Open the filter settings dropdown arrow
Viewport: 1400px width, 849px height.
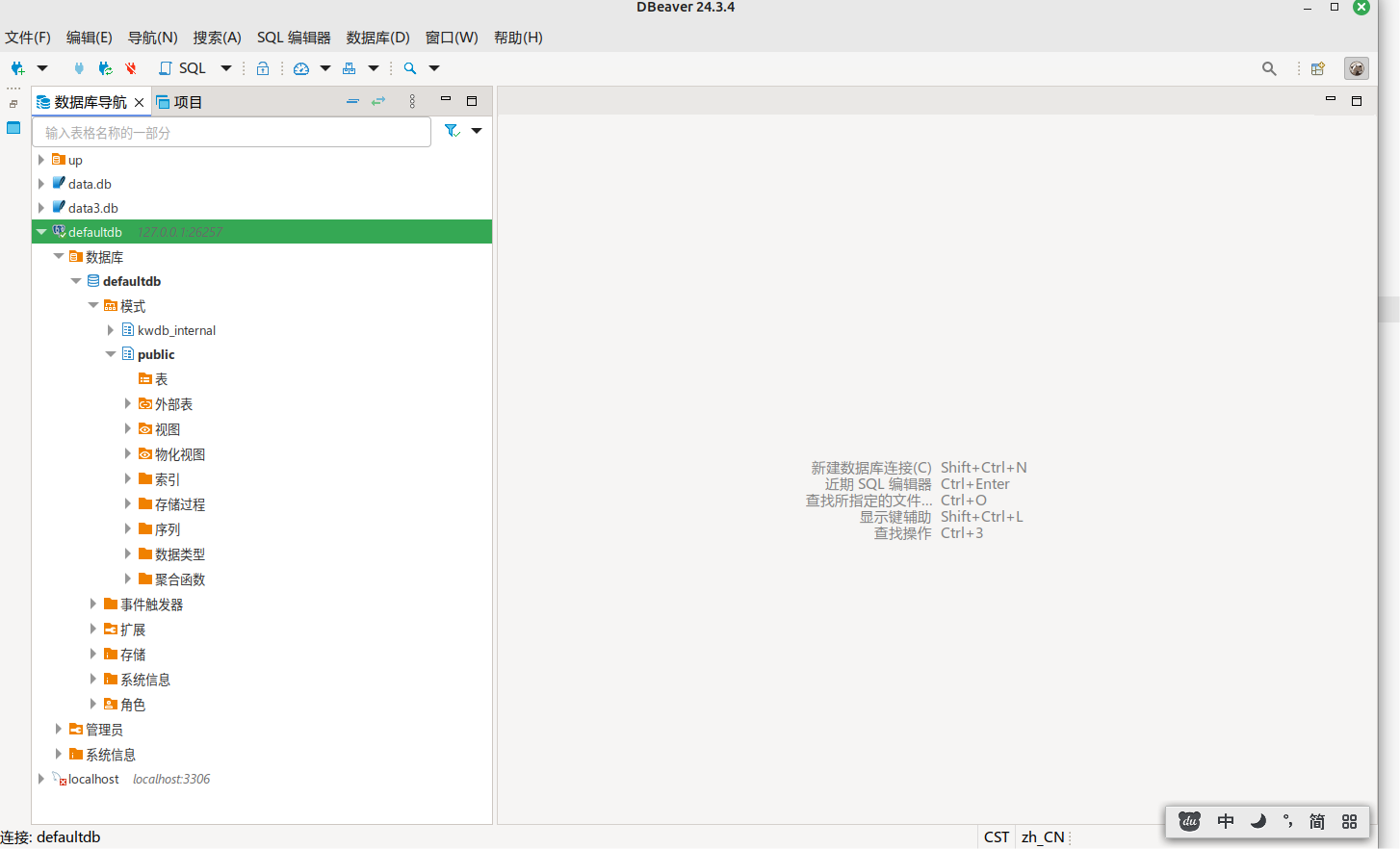click(x=477, y=131)
